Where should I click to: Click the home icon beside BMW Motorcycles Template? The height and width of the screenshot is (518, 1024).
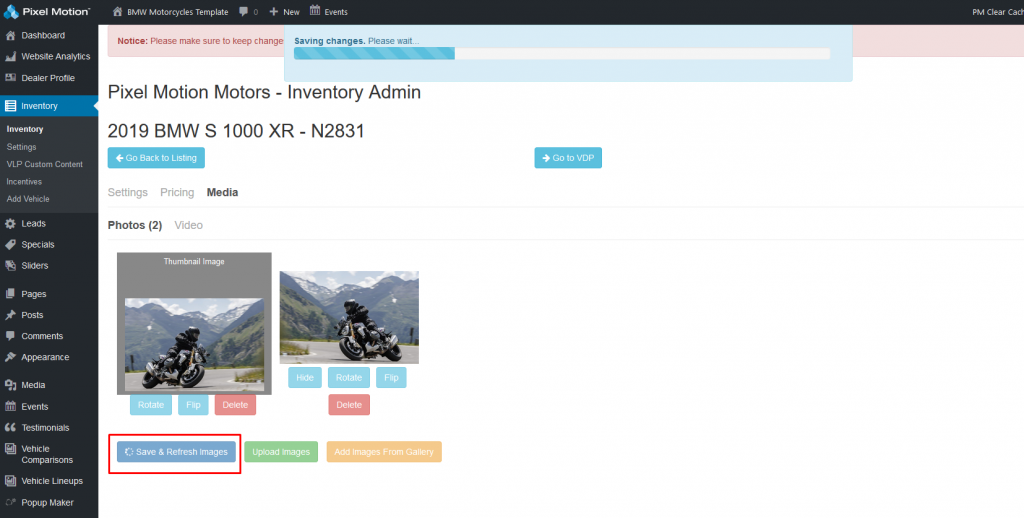(x=118, y=12)
